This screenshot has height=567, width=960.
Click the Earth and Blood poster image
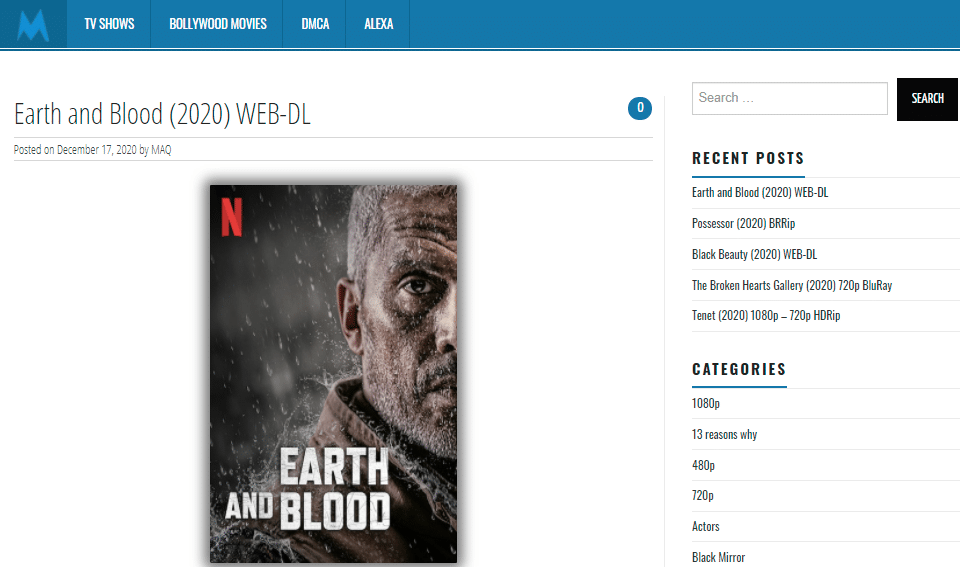333,374
